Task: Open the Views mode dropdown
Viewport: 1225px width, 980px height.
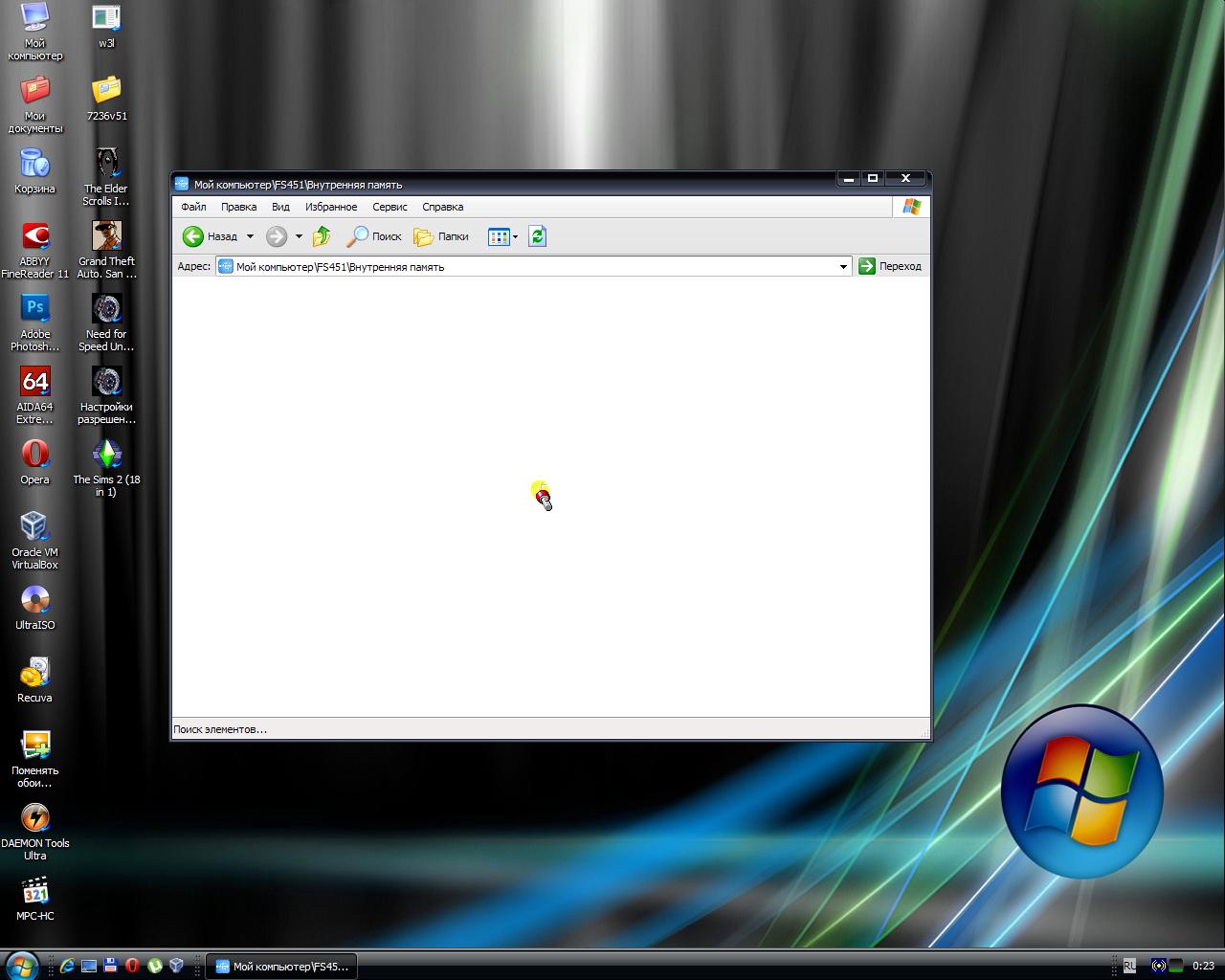Action: [515, 236]
